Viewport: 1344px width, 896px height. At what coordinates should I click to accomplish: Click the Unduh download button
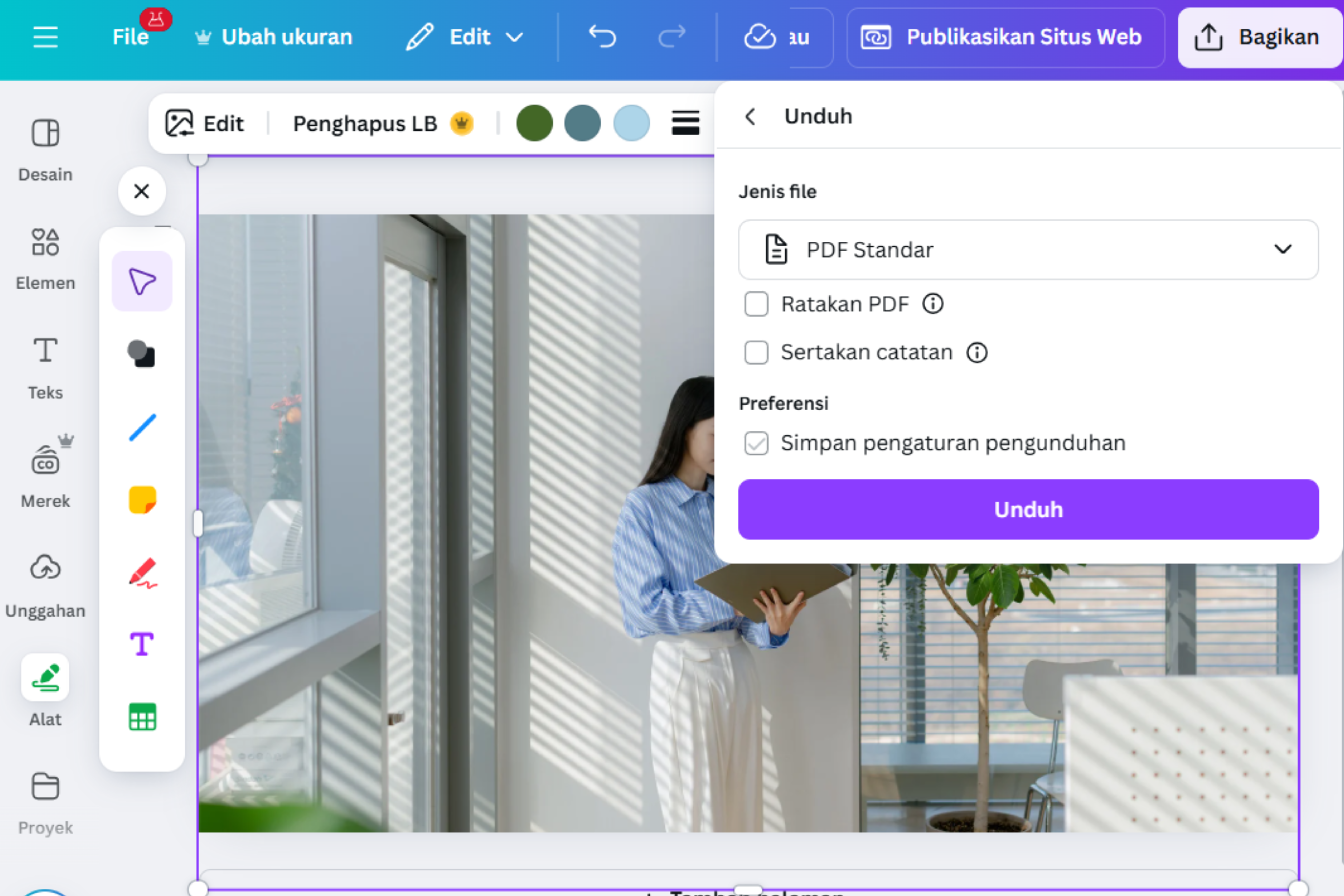pyautogui.click(x=1027, y=509)
